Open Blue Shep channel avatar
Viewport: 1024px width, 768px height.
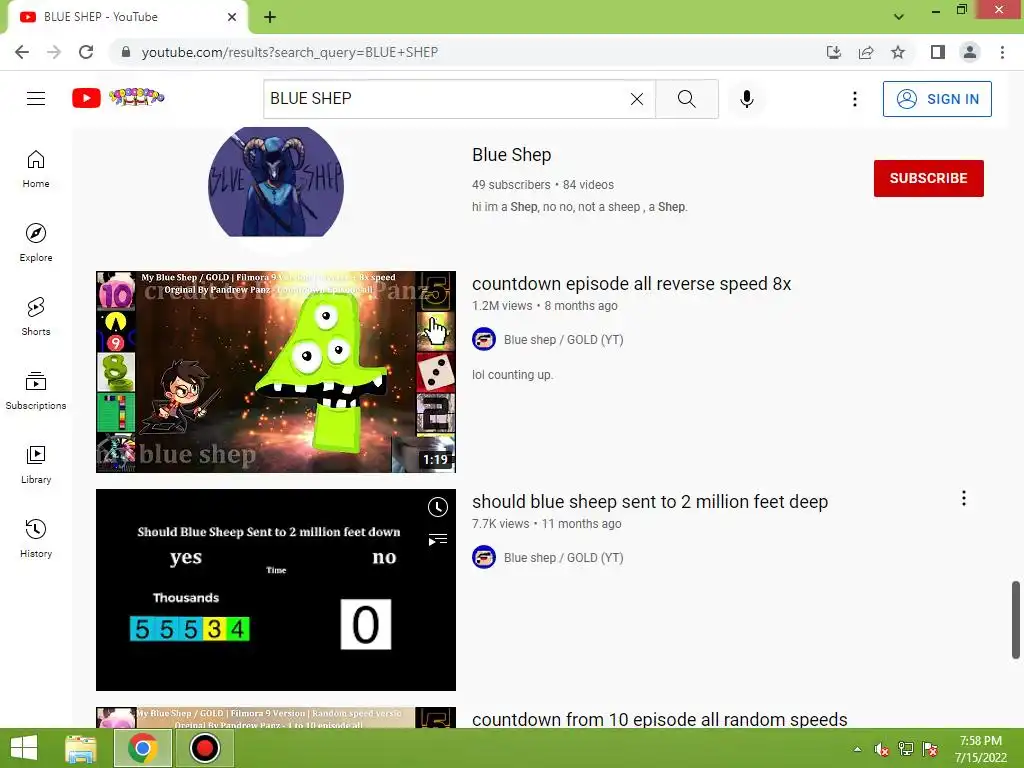(276, 182)
